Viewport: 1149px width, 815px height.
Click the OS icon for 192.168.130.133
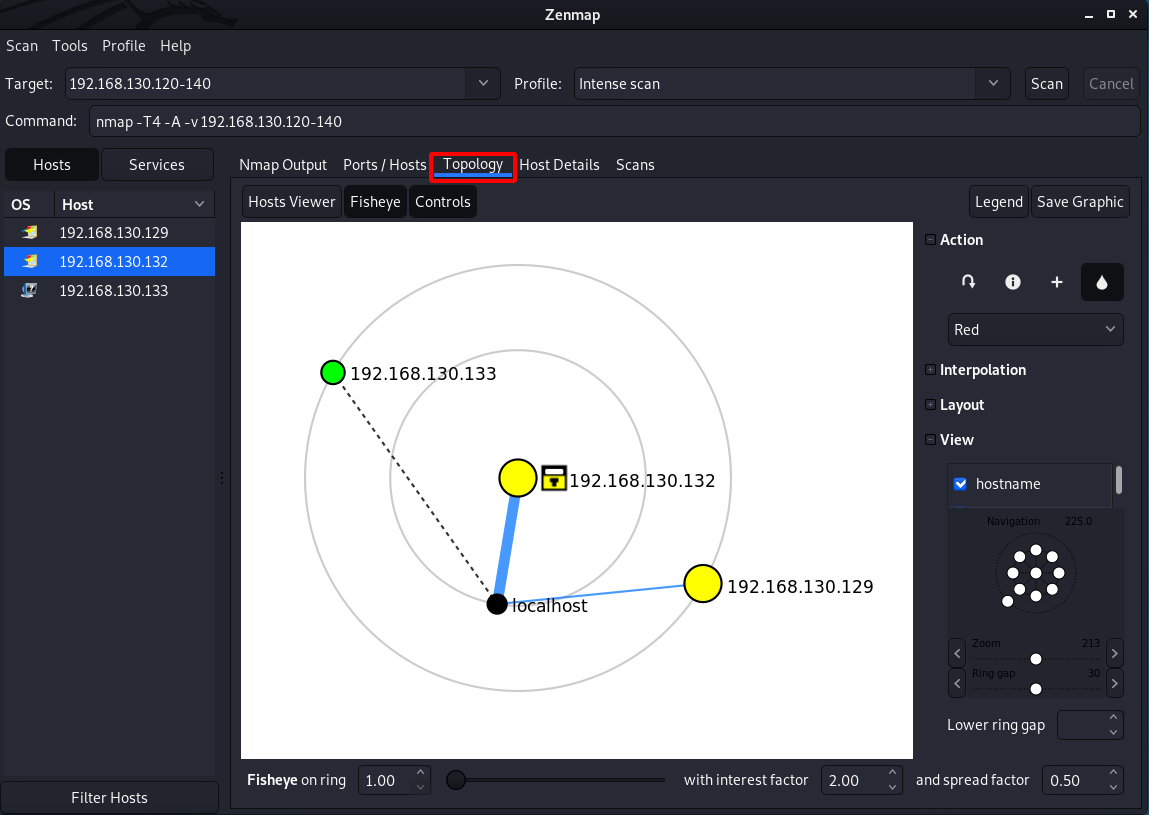click(x=29, y=291)
